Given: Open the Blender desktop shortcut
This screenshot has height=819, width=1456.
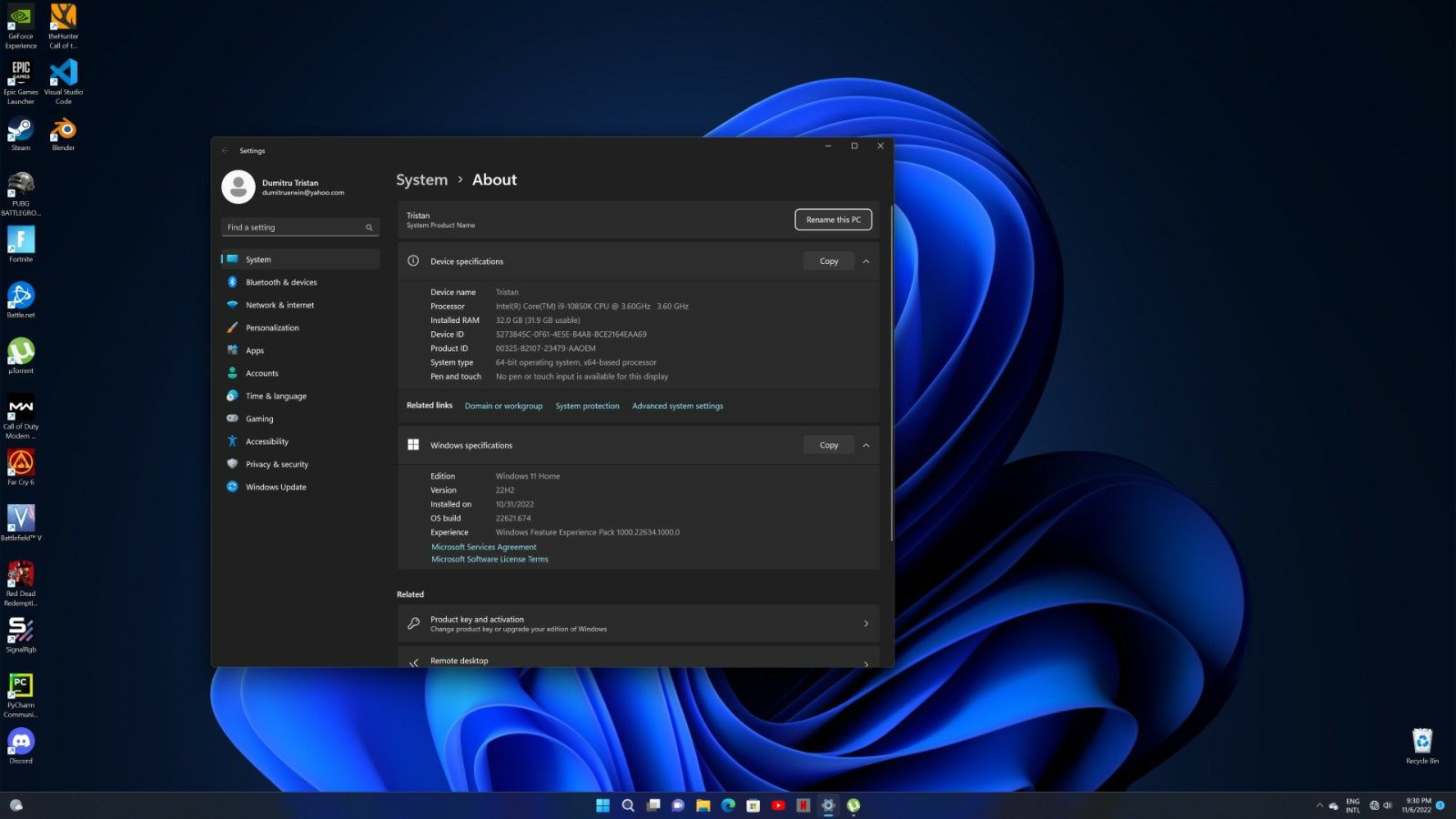Looking at the screenshot, I should tap(63, 134).
